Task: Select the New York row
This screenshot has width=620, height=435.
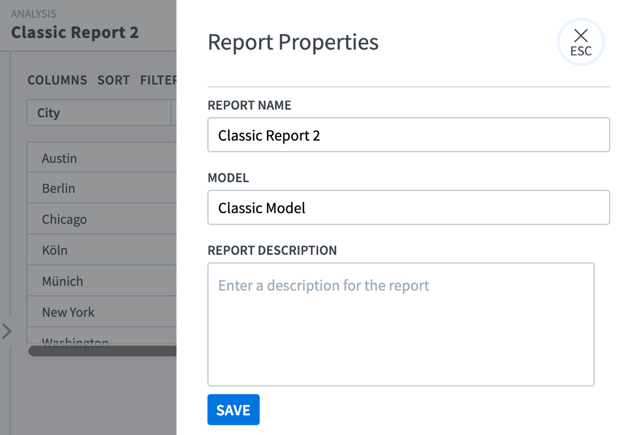Action: [100, 312]
